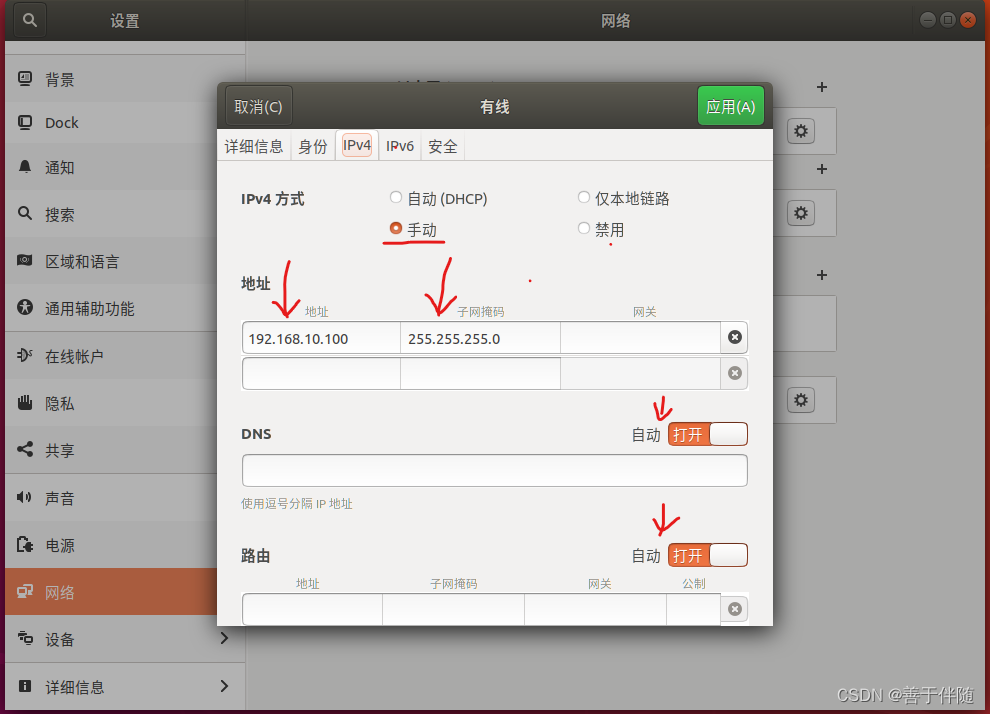990x714 pixels.
Task: Click the 隐私 hand icon
Action: tap(25, 402)
